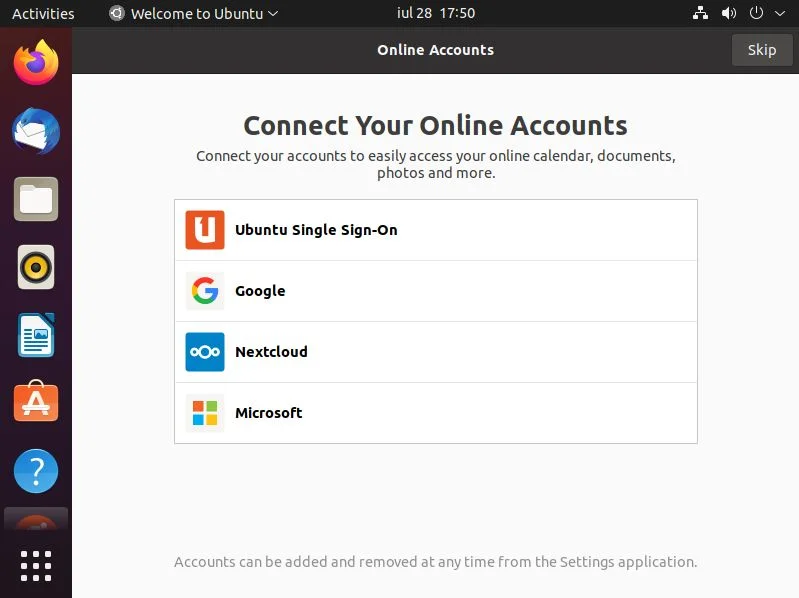Click the Google logo icon
Viewport: 799px width, 598px height.
pos(205,291)
